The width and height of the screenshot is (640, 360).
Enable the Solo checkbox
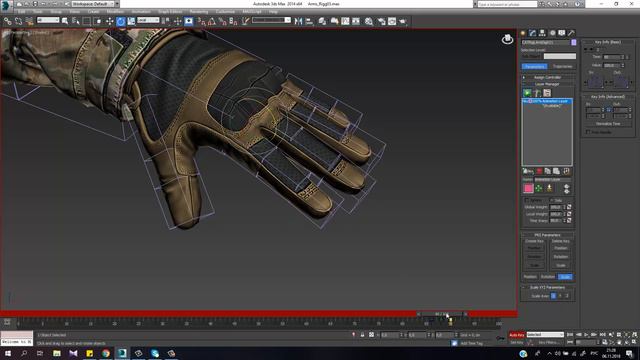pyautogui.click(x=551, y=200)
